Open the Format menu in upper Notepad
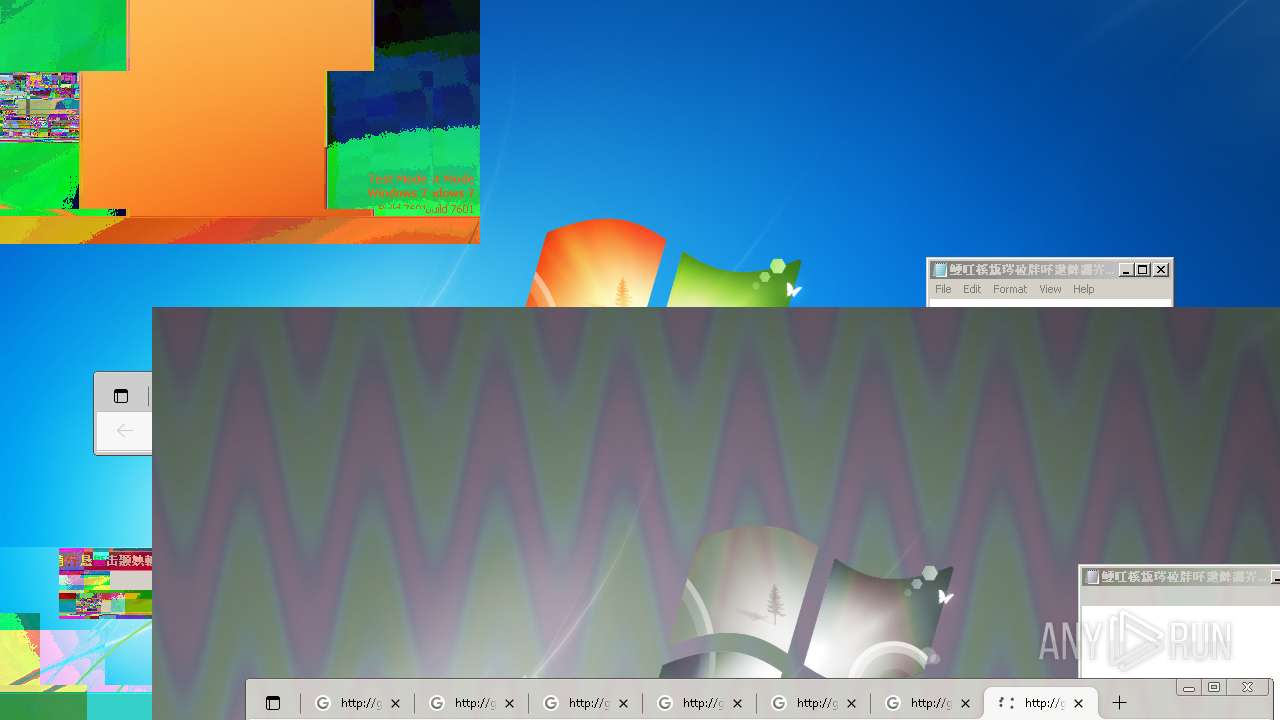The width and height of the screenshot is (1280, 720). pyautogui.click(x=1010, y=289)
